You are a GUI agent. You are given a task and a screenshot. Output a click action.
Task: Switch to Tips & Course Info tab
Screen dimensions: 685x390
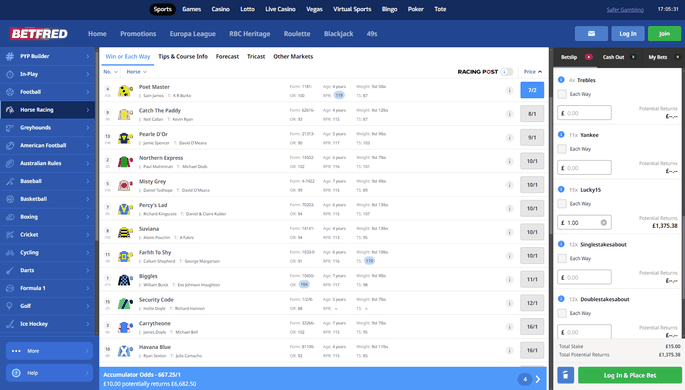183,56
